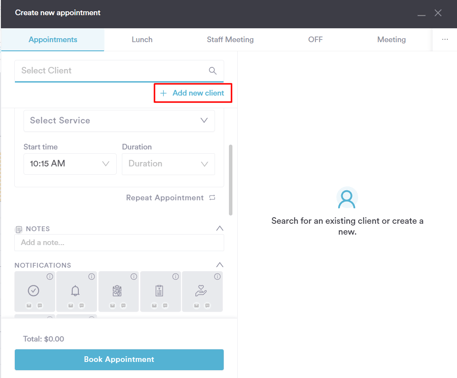Open info icon on the checkmark notification card
The width and height of the screenshot is (457, 378).
[50, 276]
